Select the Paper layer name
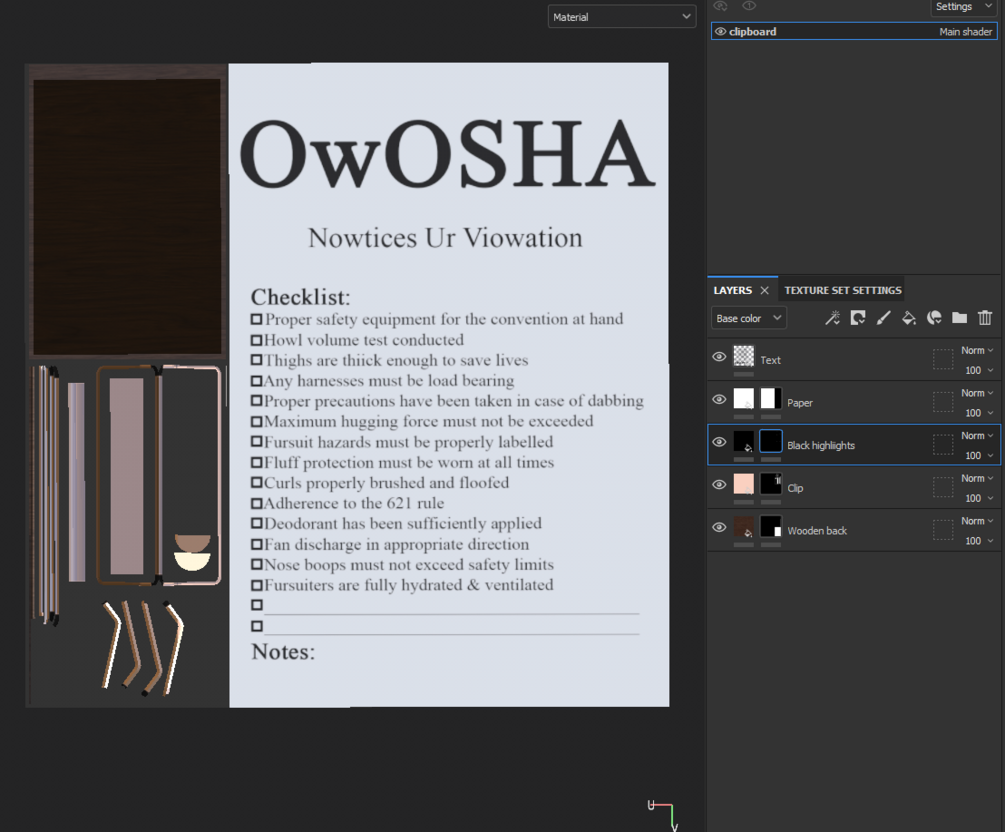This screenshot has height=832, width=1005. (x=799, y=403)
